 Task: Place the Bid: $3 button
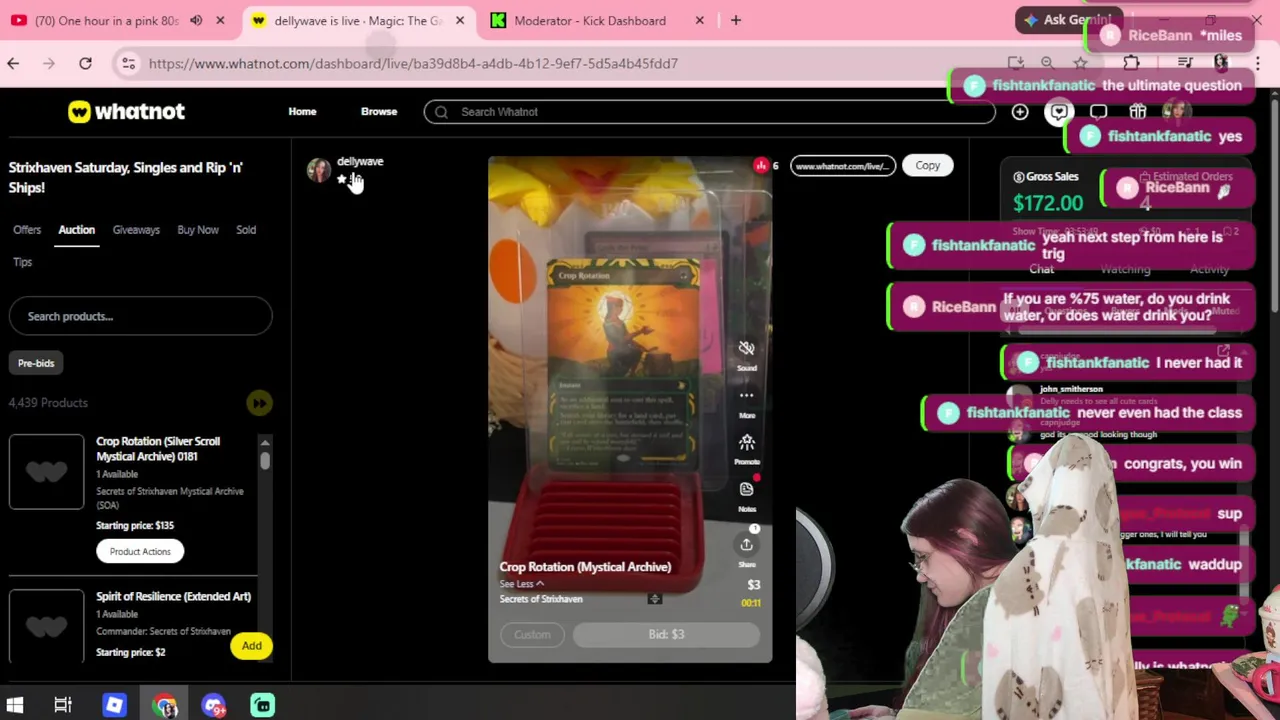(x=666, y=634)
